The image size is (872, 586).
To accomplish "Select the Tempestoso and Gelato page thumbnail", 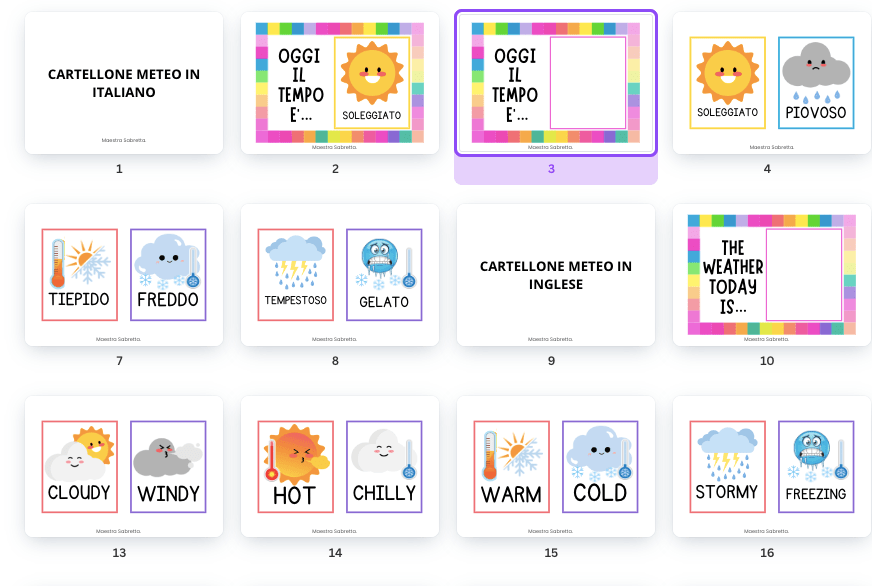I will pos(340,275).
